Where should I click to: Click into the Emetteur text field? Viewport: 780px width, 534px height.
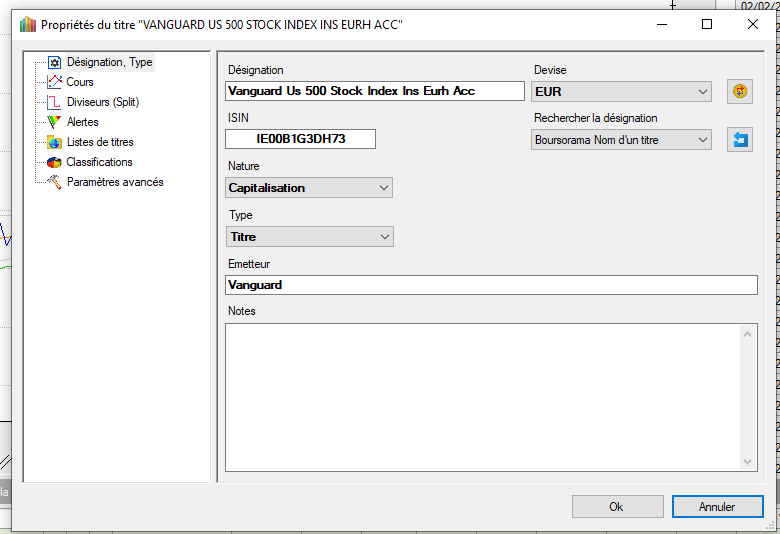pyautogui.click(x=491, y=285)
